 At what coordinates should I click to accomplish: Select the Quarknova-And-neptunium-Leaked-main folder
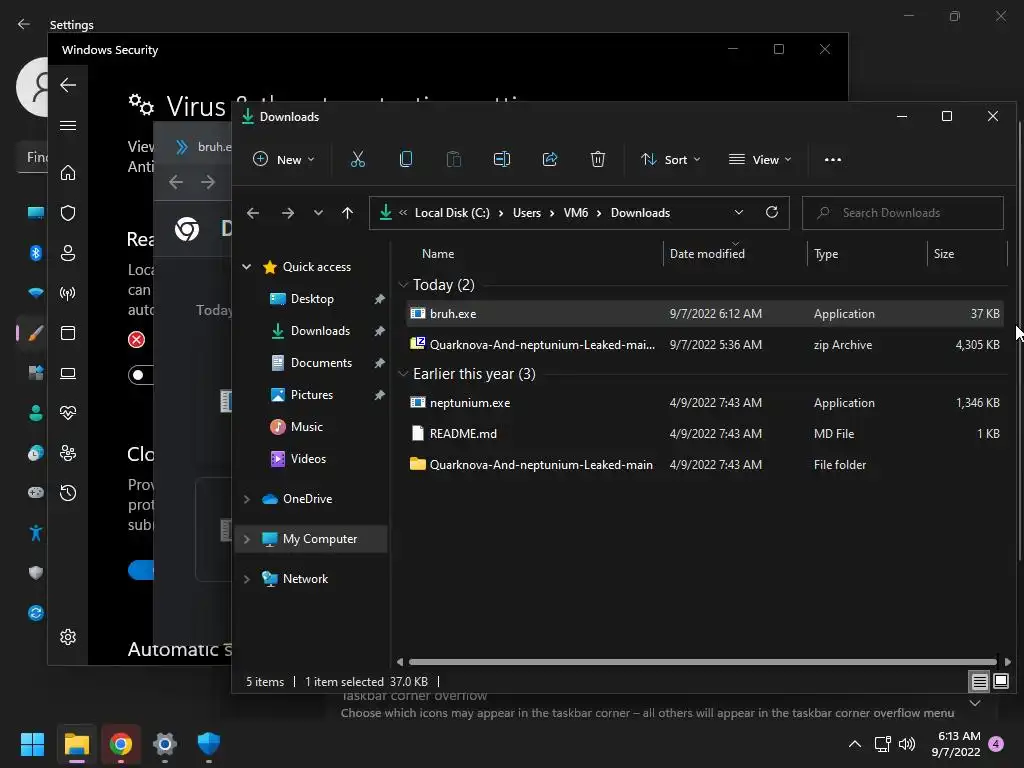[705, 464]
